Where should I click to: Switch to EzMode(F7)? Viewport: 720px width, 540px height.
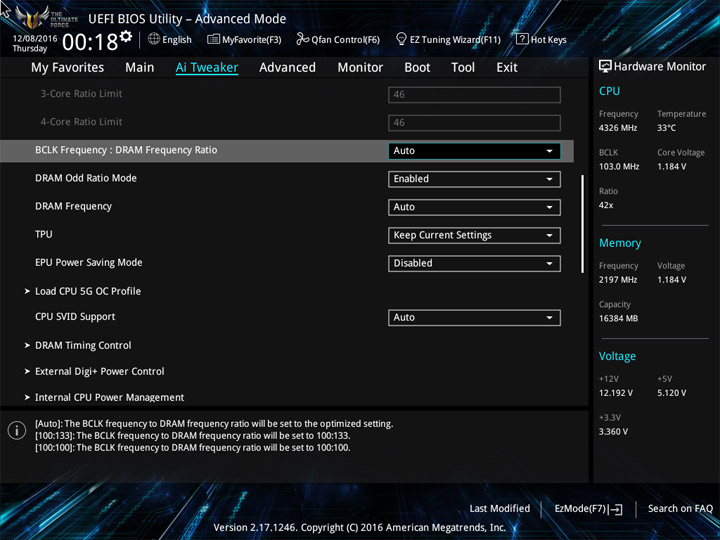coord(588,509)
